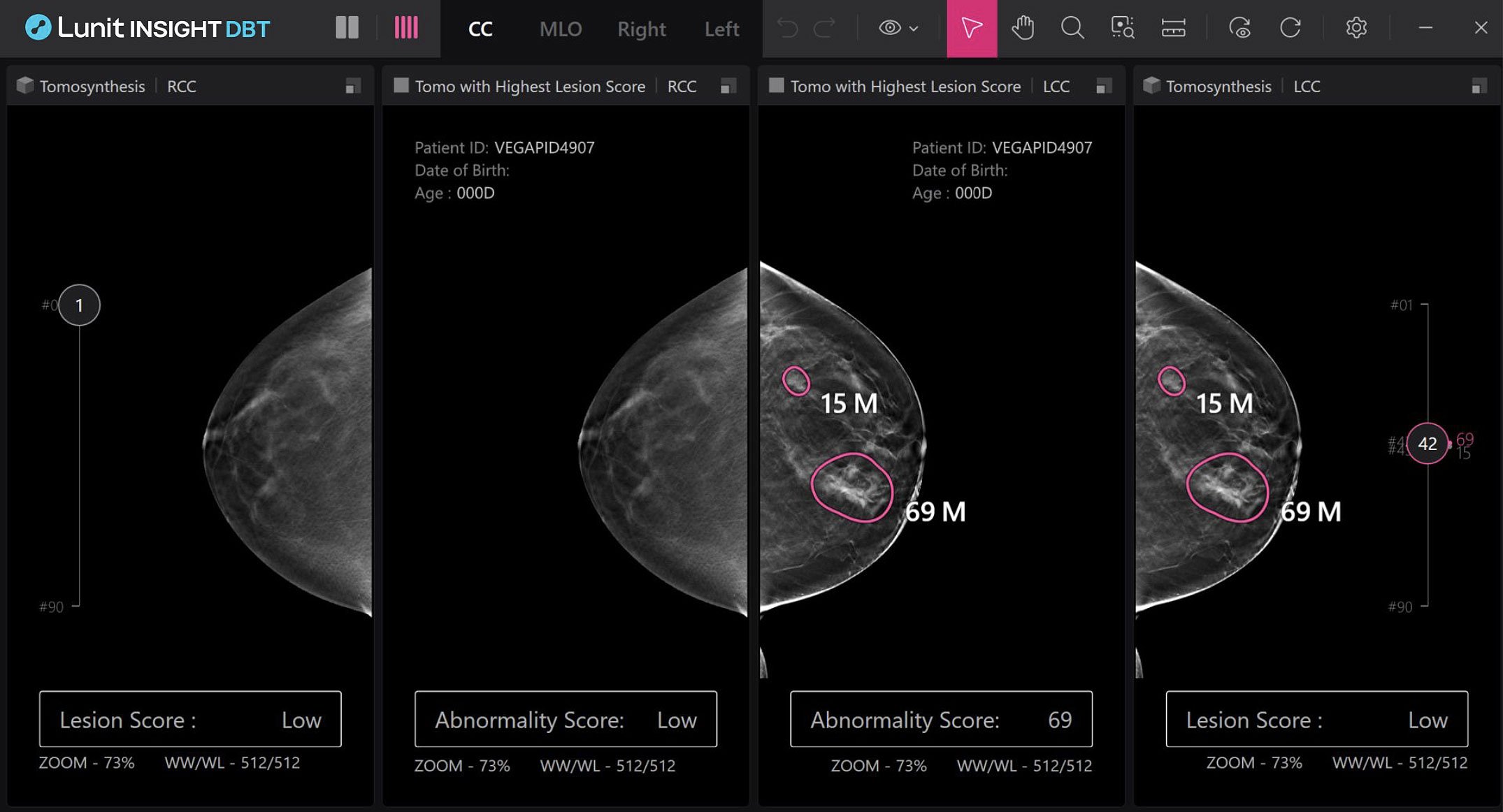Toggle the rotating-eye cine view icon
The image size is (1503, 812).
[x=1239, y=28]
